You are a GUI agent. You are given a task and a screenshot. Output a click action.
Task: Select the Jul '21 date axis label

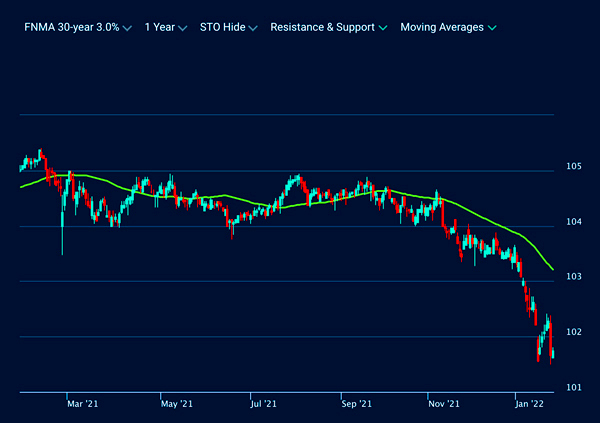[264, 404]
